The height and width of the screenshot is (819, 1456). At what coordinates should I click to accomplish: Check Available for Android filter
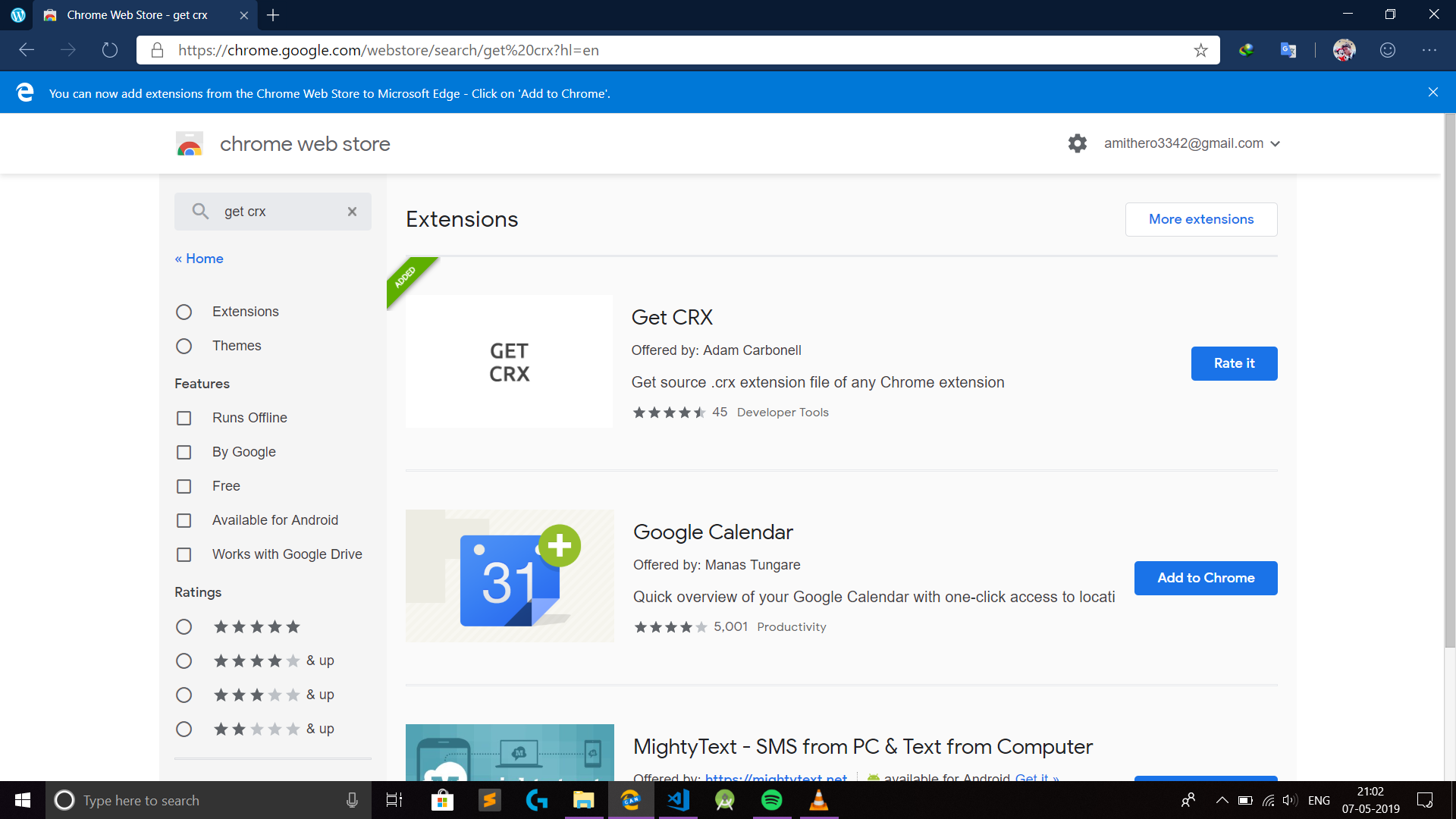click(184, 520)
